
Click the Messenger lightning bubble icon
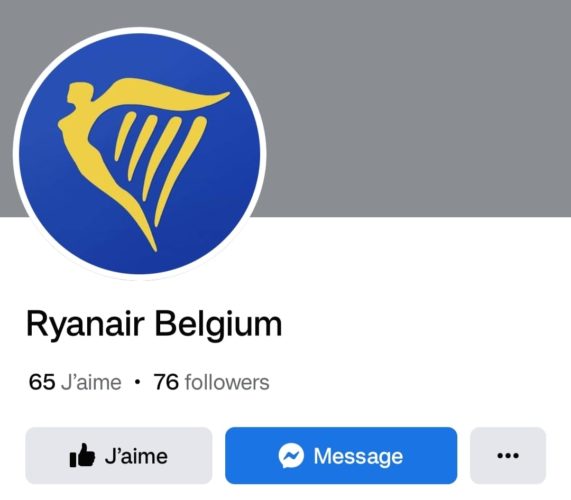291,455
